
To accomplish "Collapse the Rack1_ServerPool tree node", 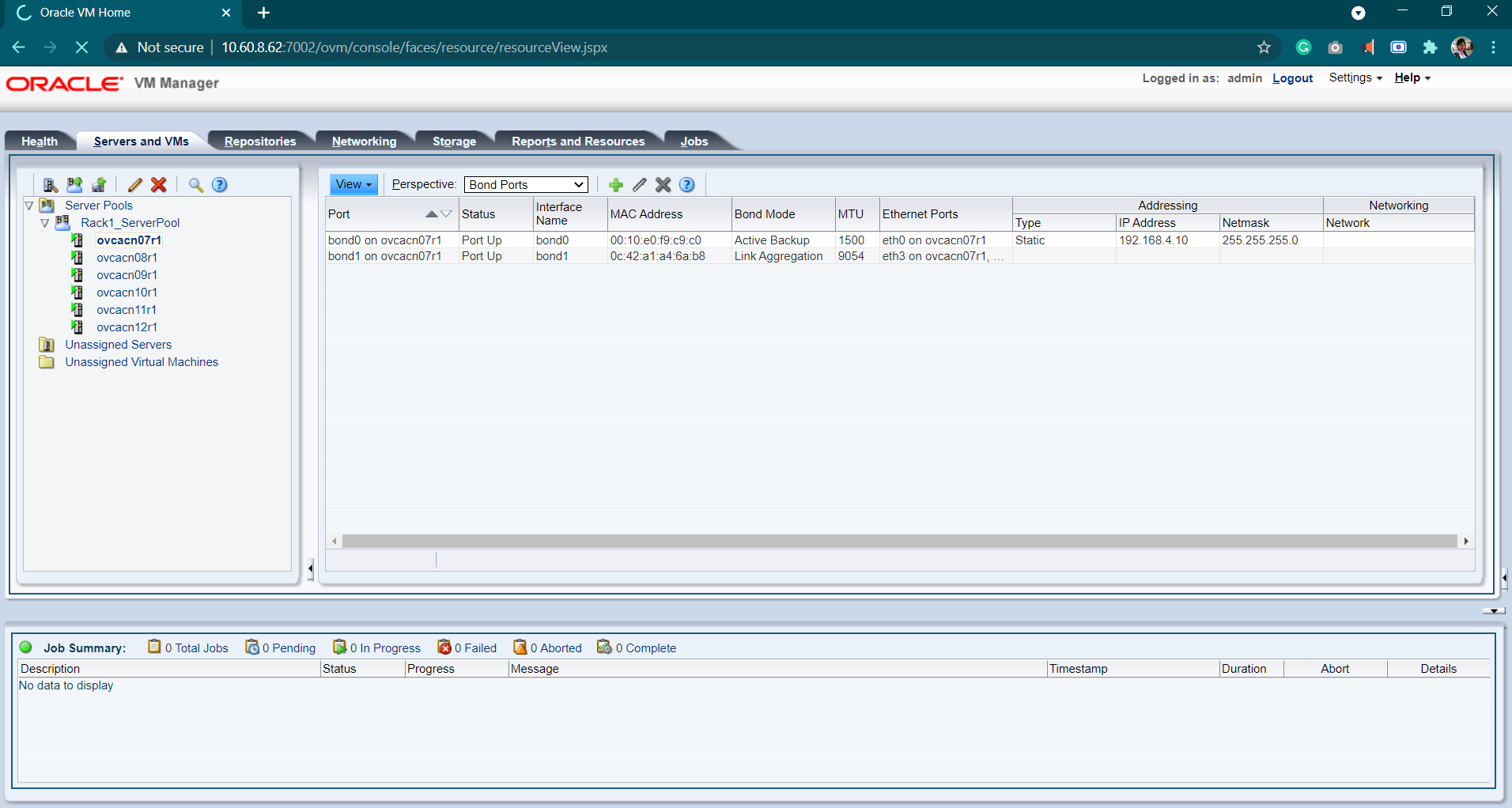I will click(x=45, y=223).
